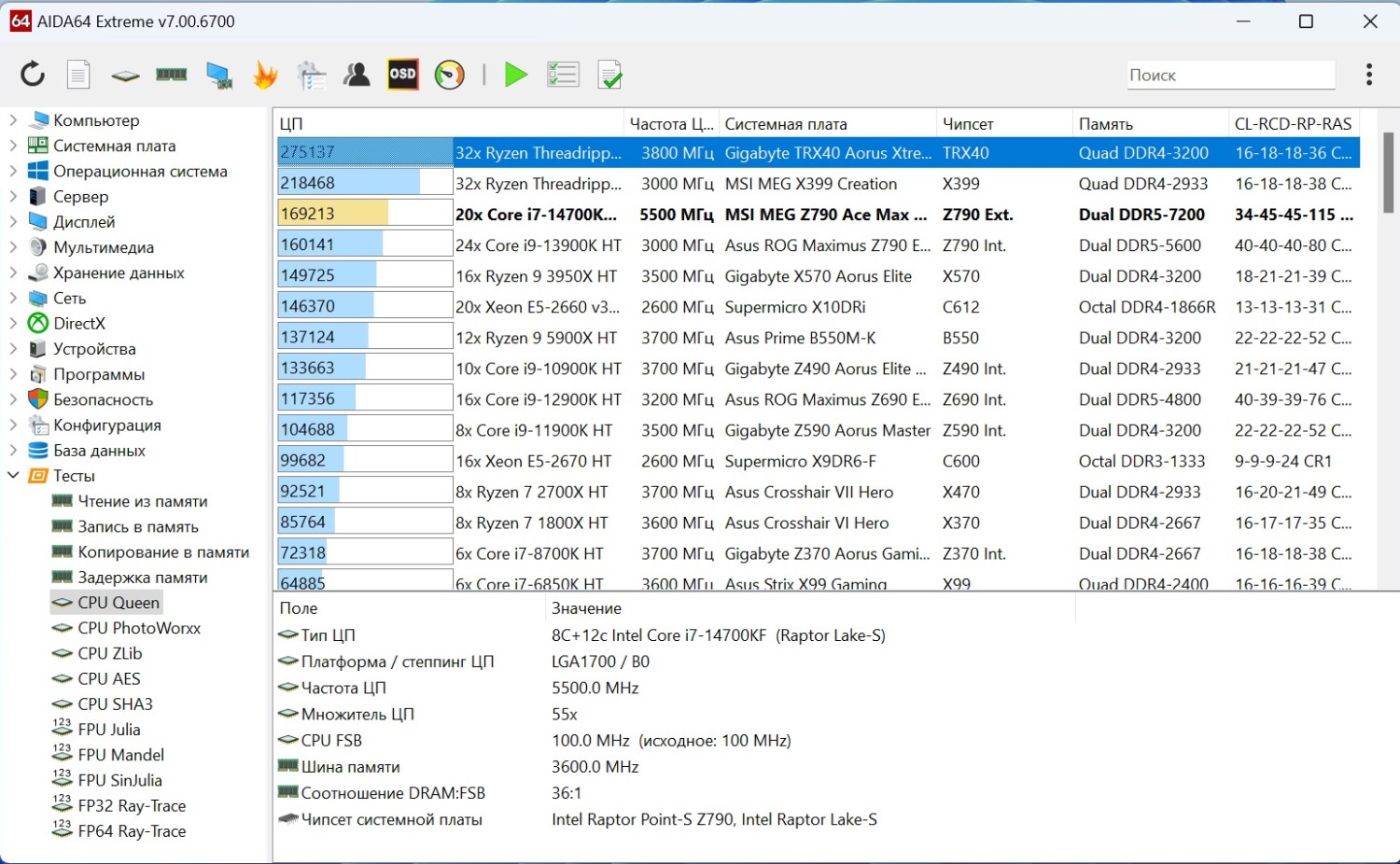Click the results checklist toolbar icon

coord(563,75)
